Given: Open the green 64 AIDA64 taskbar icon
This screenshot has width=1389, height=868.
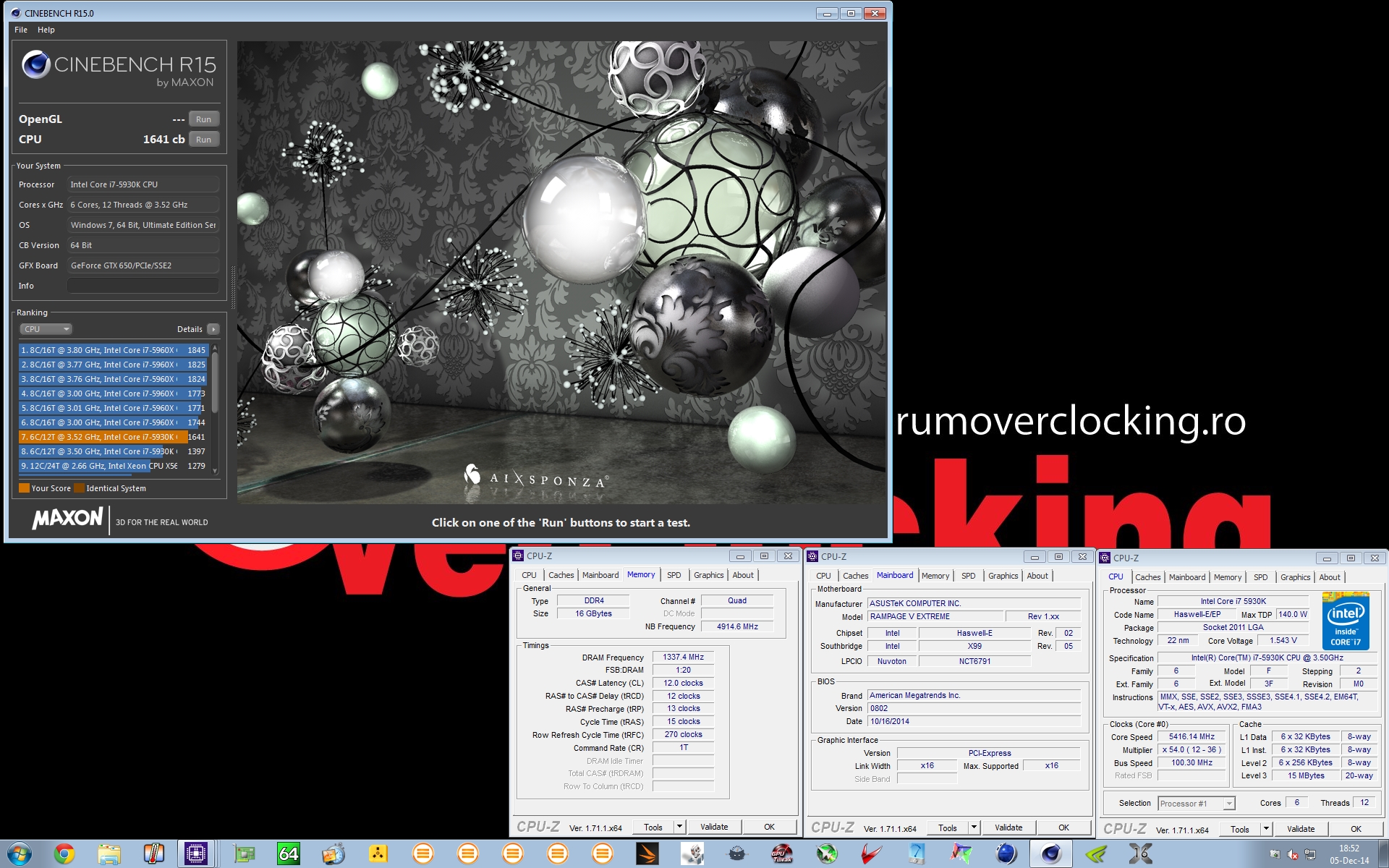Looking at the screenshot, I should point(289,854).
